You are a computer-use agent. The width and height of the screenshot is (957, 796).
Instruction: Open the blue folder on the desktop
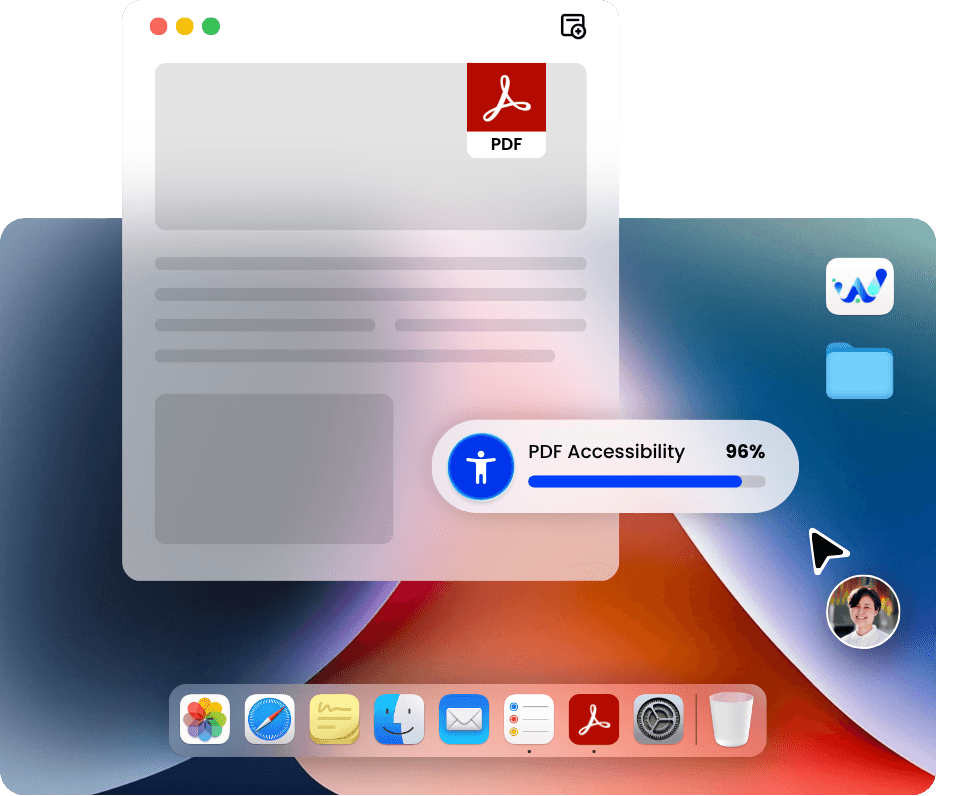point(860,371)
